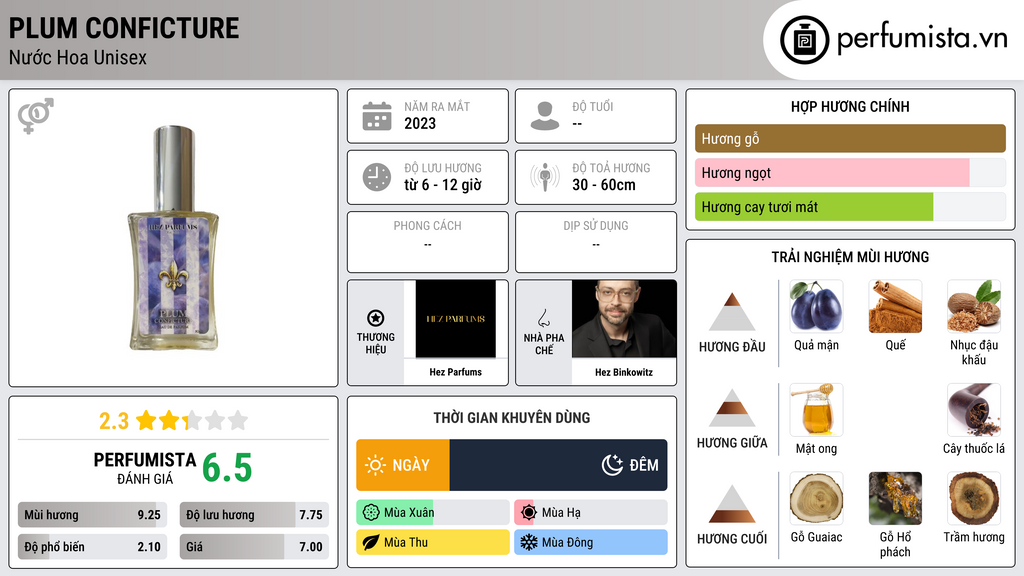
Task: Open the Quế cinnamon note image
Action: point(895,306)
